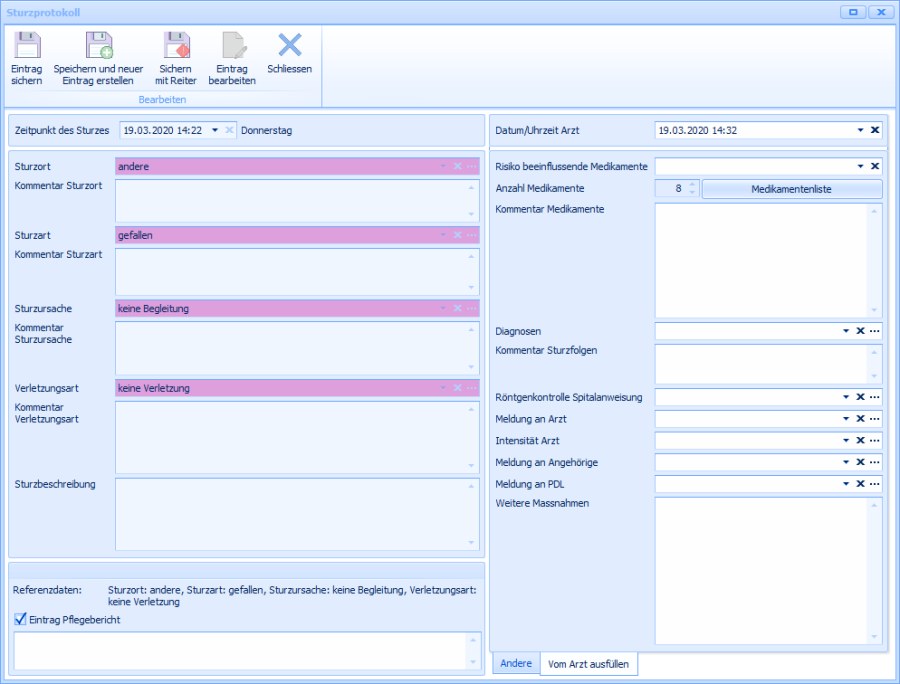The height and width of the screenshot is (684, 900).
Task: Switch to the Andere tab
Action: [516, 664]
